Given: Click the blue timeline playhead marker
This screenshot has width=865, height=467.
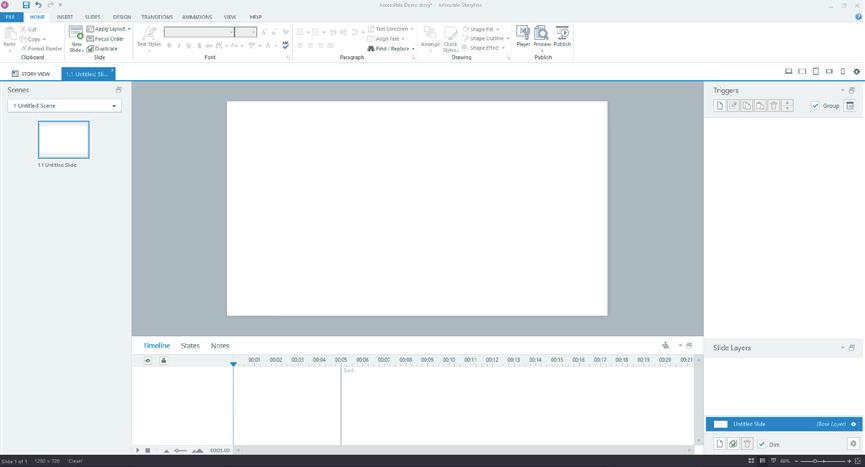Looking at the screenshot, I should [233, 364].
